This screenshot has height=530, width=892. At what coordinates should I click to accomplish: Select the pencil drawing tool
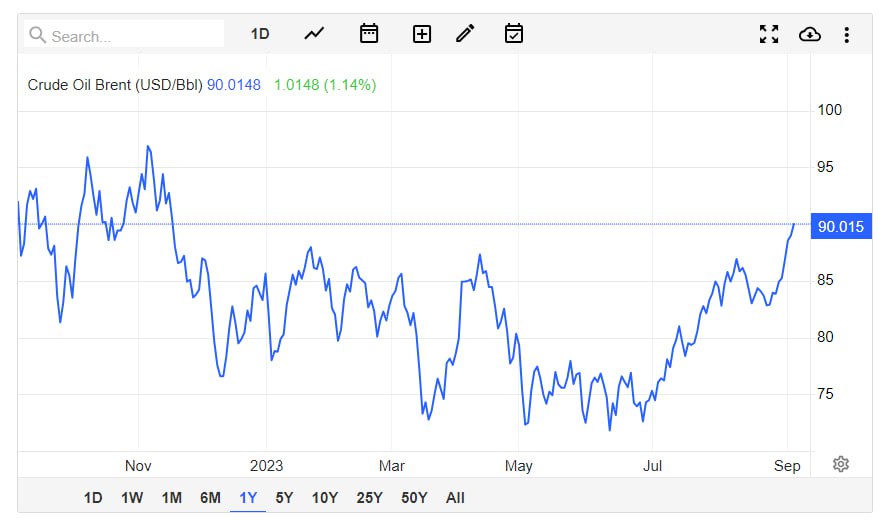click(465, 34)
